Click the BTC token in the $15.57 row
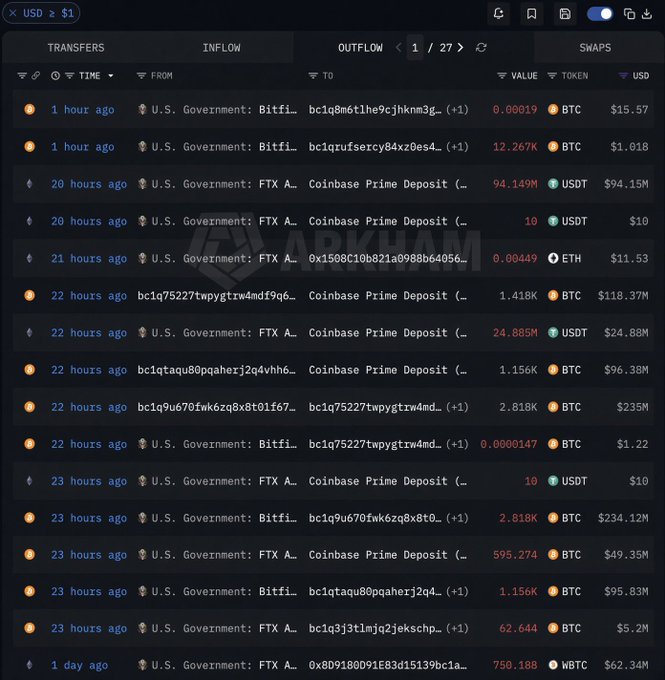 point(564,110)
